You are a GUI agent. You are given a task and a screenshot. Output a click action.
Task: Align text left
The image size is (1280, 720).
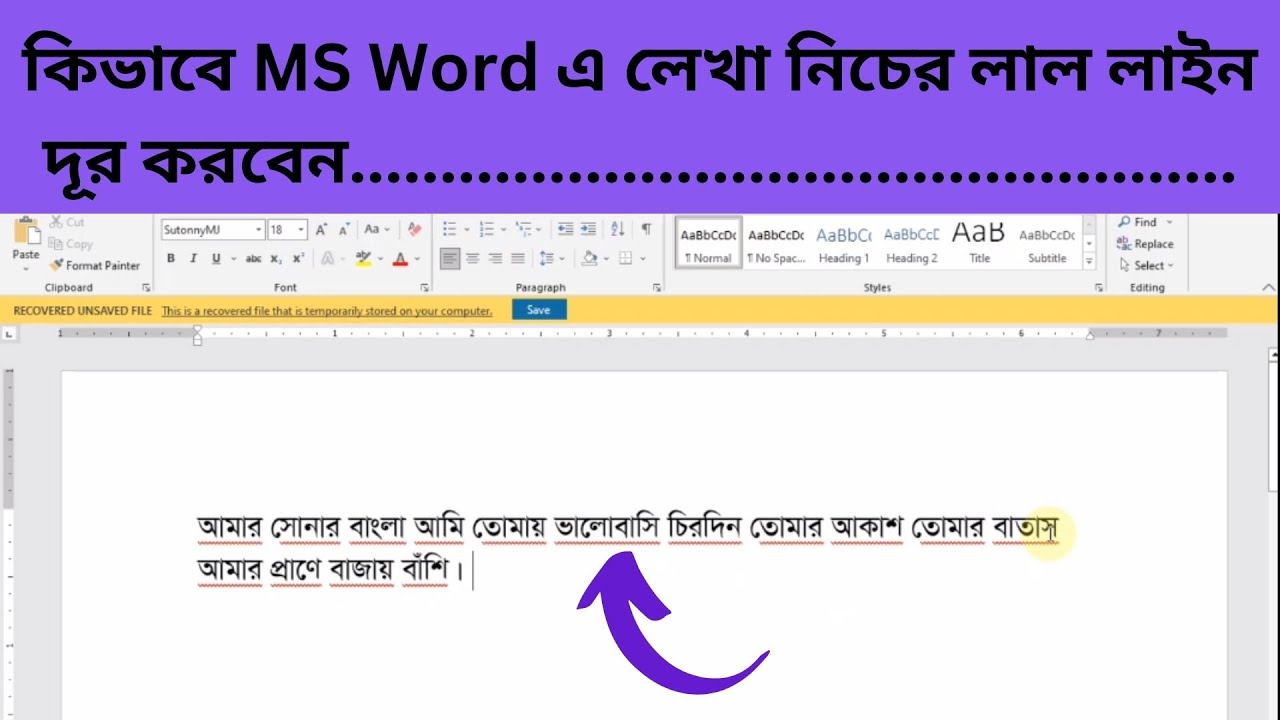click(450, 258)
